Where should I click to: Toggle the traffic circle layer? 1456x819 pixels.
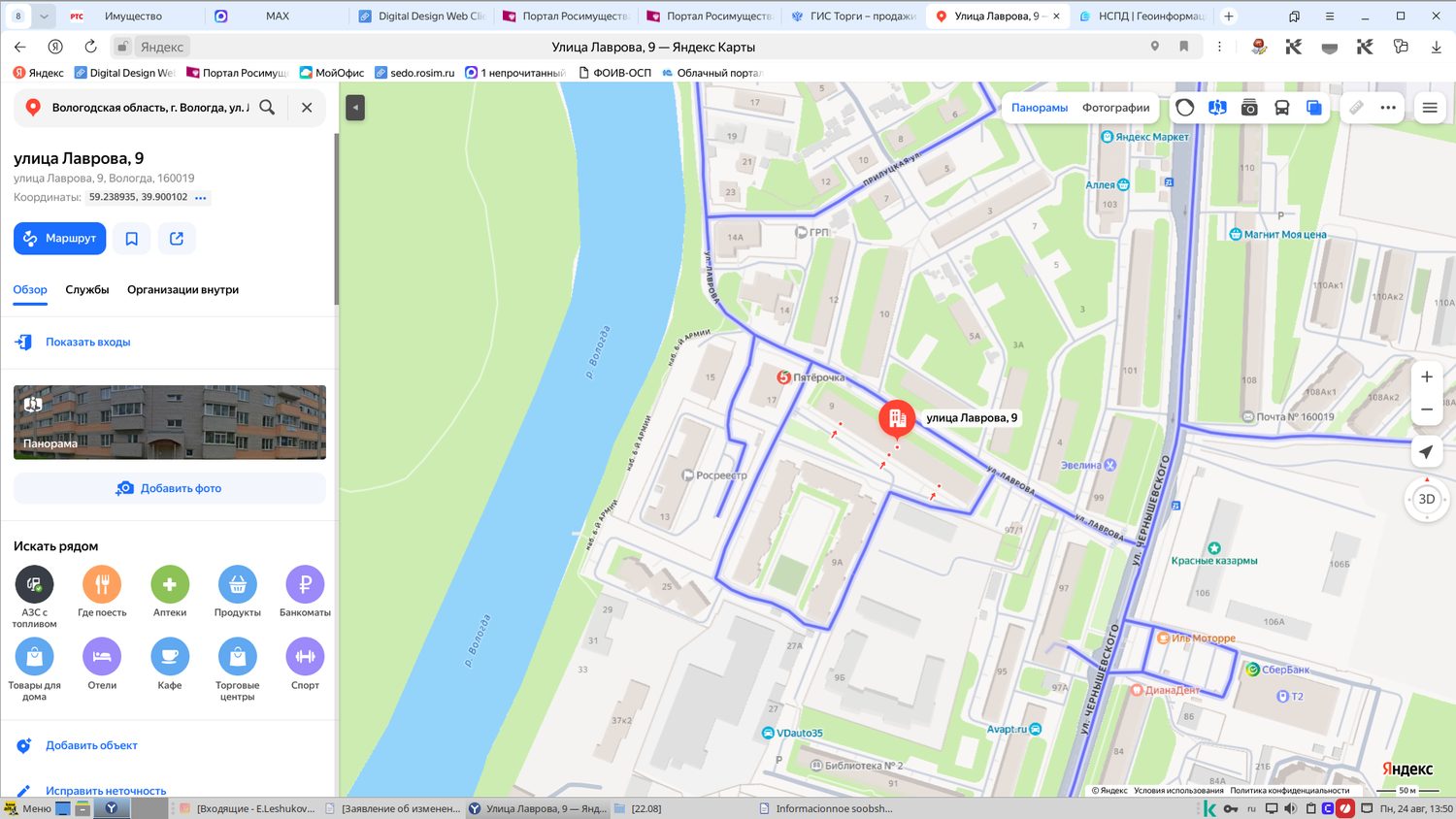pyautogui.click(x=1184, y=108)
